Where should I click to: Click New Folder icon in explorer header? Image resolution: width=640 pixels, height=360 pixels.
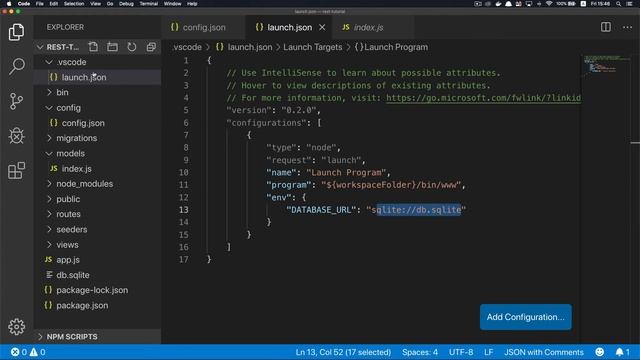[112, 47]
